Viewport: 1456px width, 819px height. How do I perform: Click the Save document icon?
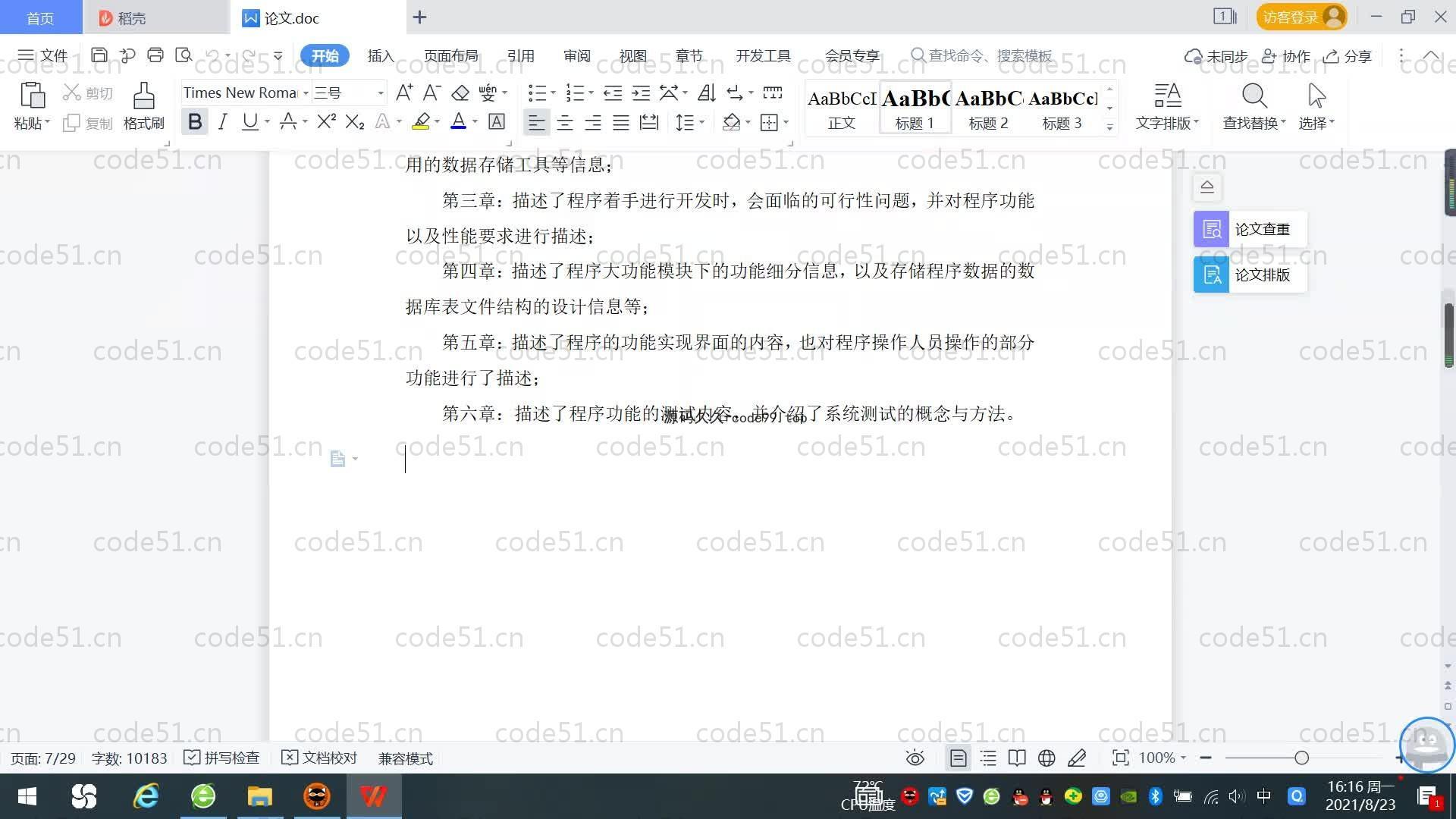pos(99,55)
